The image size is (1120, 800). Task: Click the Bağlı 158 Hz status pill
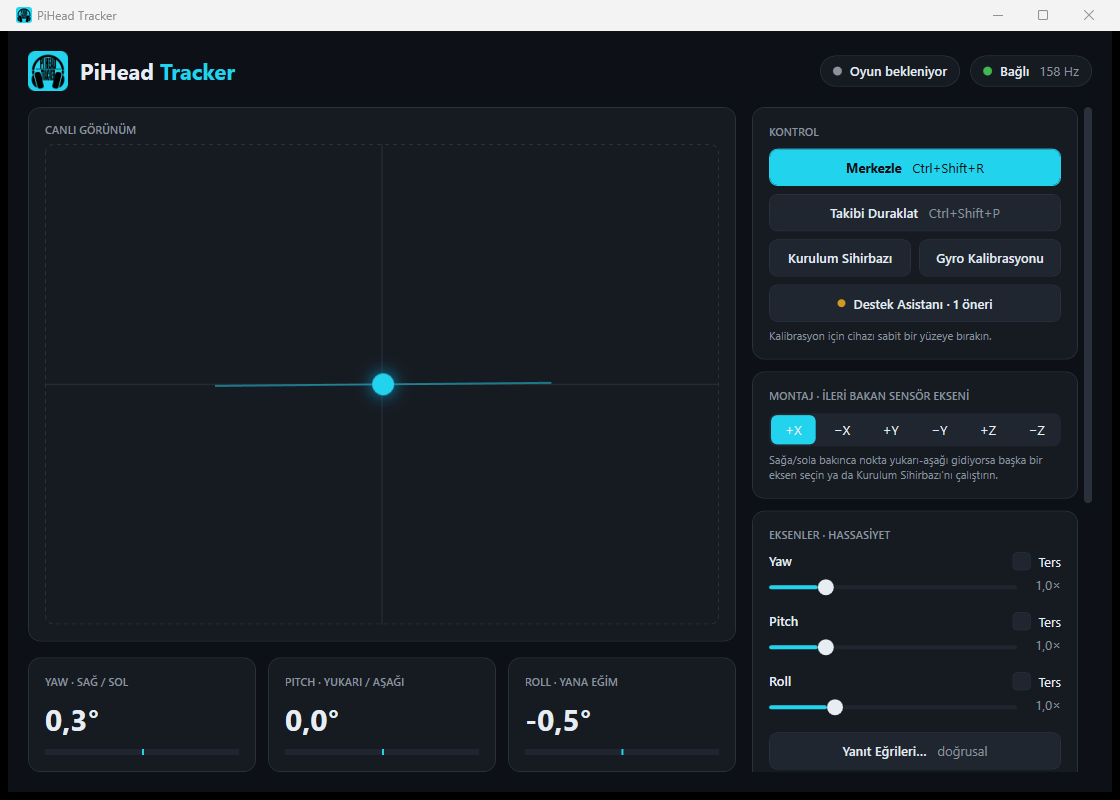click(x=1031, y=71)
